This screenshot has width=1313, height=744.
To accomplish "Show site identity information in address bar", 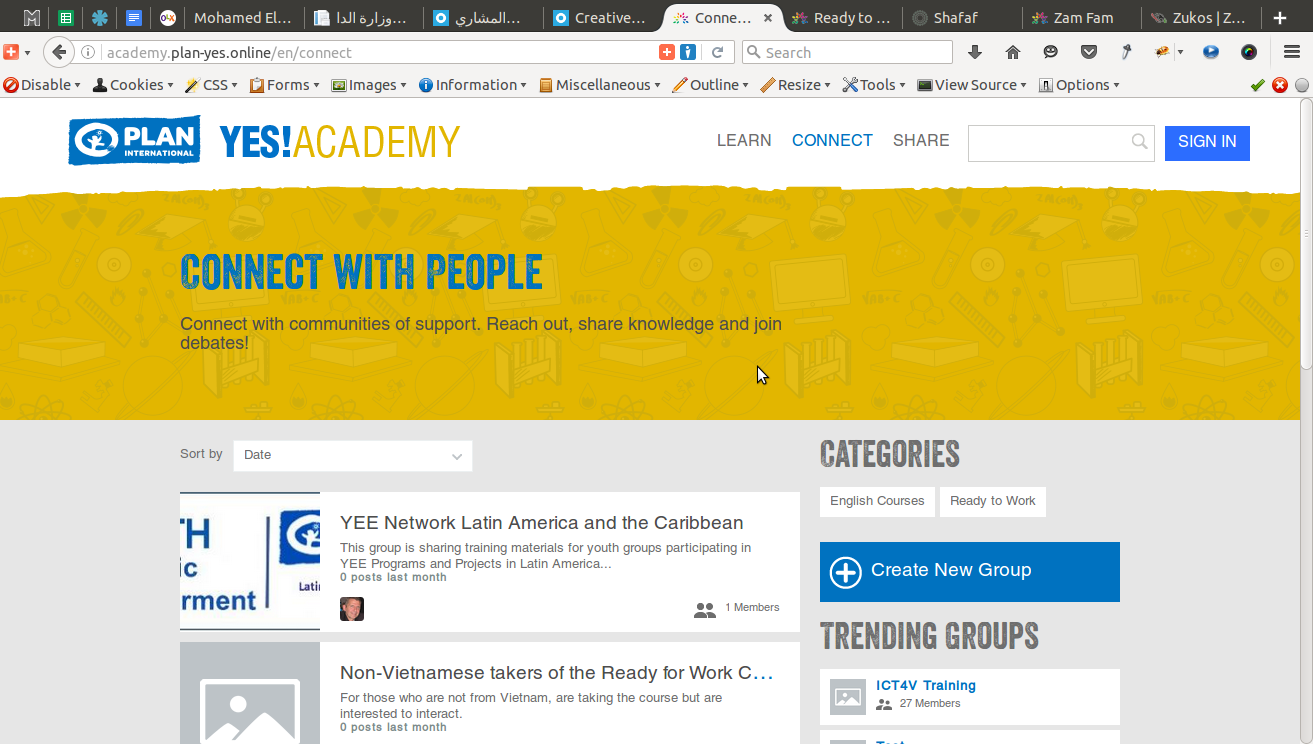I will pos(88,53).
